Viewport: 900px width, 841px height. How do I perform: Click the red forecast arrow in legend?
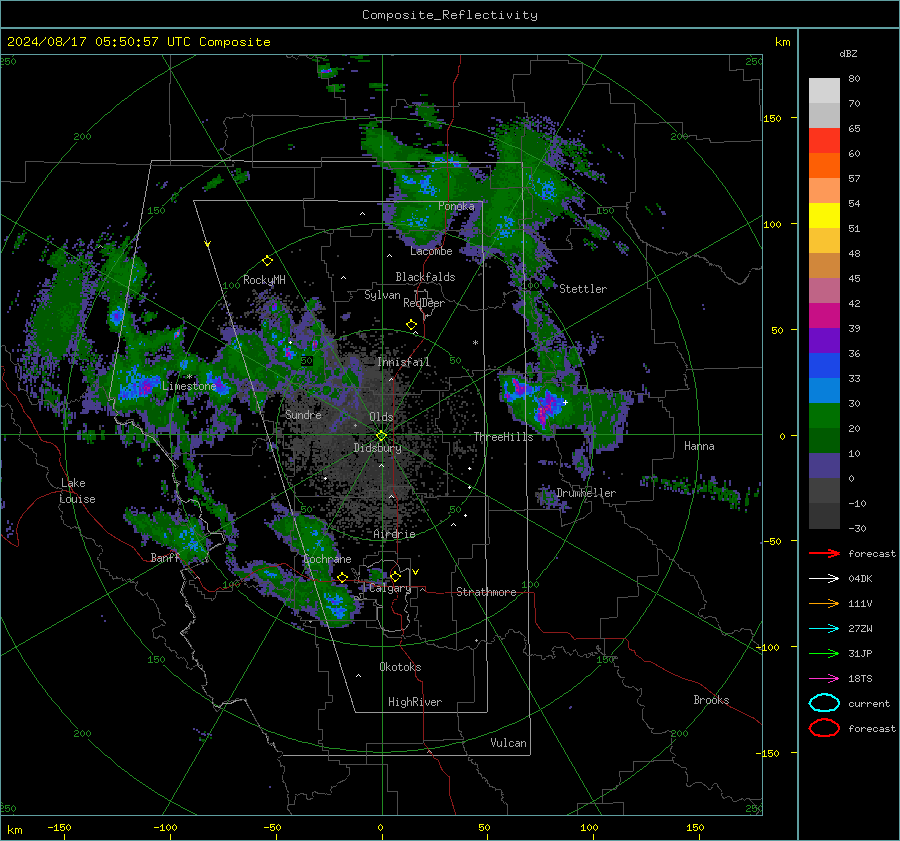click(x=824, y=553)
